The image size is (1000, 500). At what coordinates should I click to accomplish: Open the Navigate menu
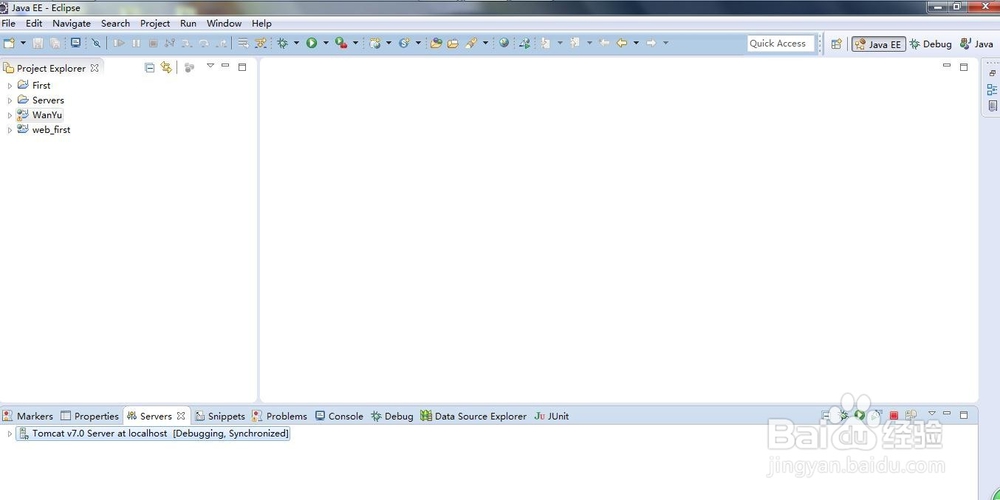[x=71, y=24]
